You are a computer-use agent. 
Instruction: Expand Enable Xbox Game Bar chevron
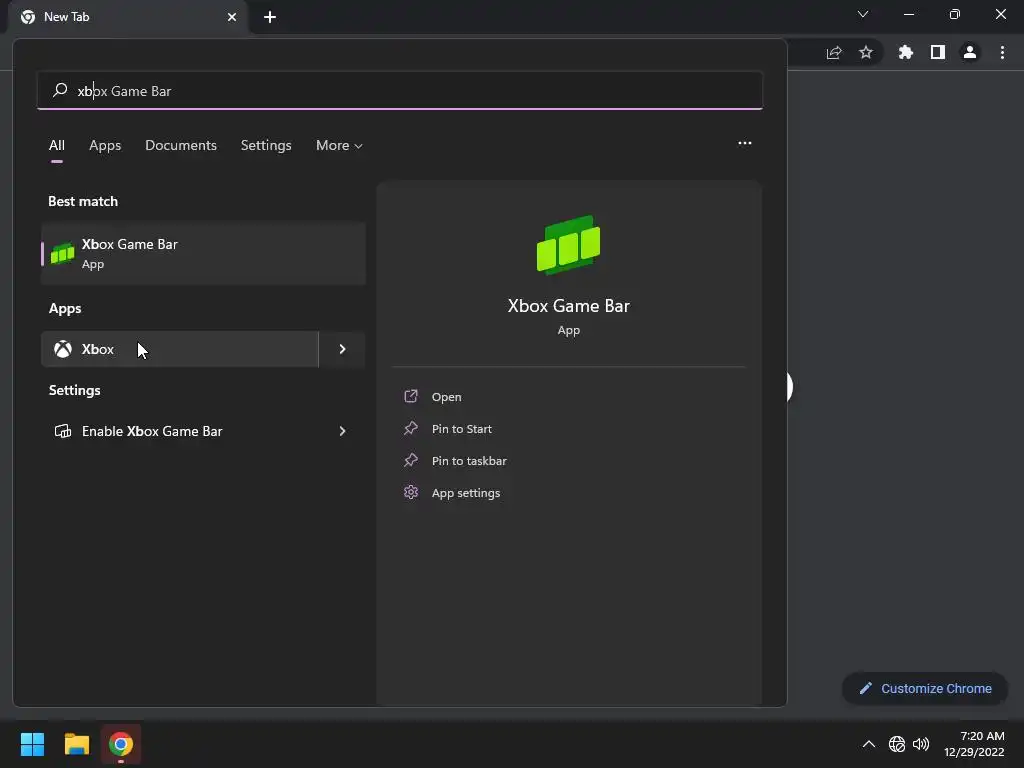(x=342, y=431)
